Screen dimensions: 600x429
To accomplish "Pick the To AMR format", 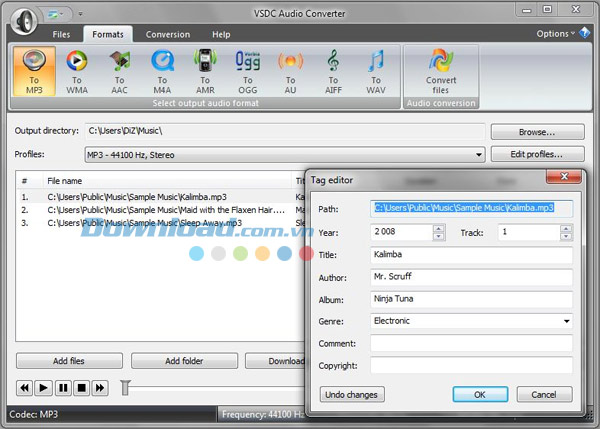I will (x=205, y=71).
